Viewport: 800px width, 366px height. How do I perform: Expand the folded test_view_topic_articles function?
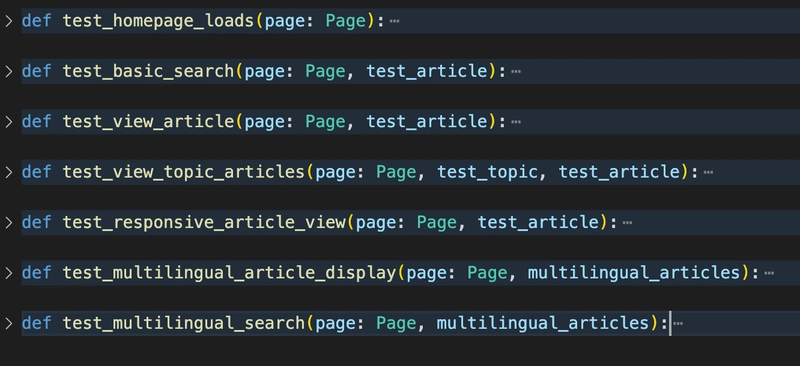tap(8, 173)
